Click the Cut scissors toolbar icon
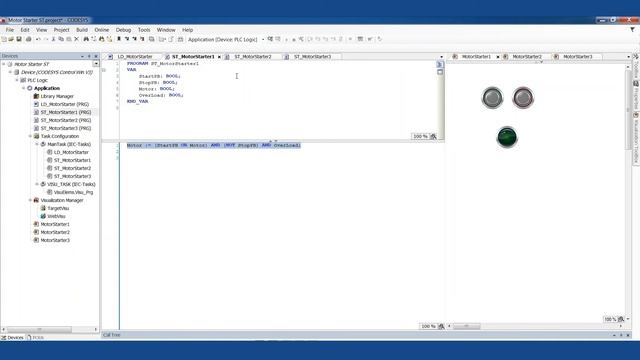Viewport: 640px width, 360px height. (x=53, y=39)
